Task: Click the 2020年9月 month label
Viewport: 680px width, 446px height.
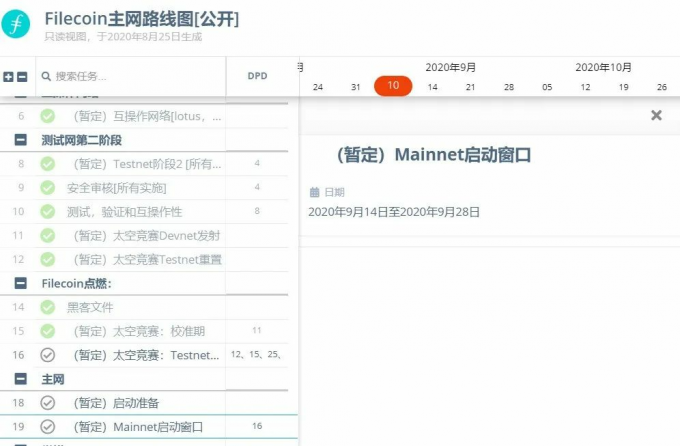Action: [451, 67]
